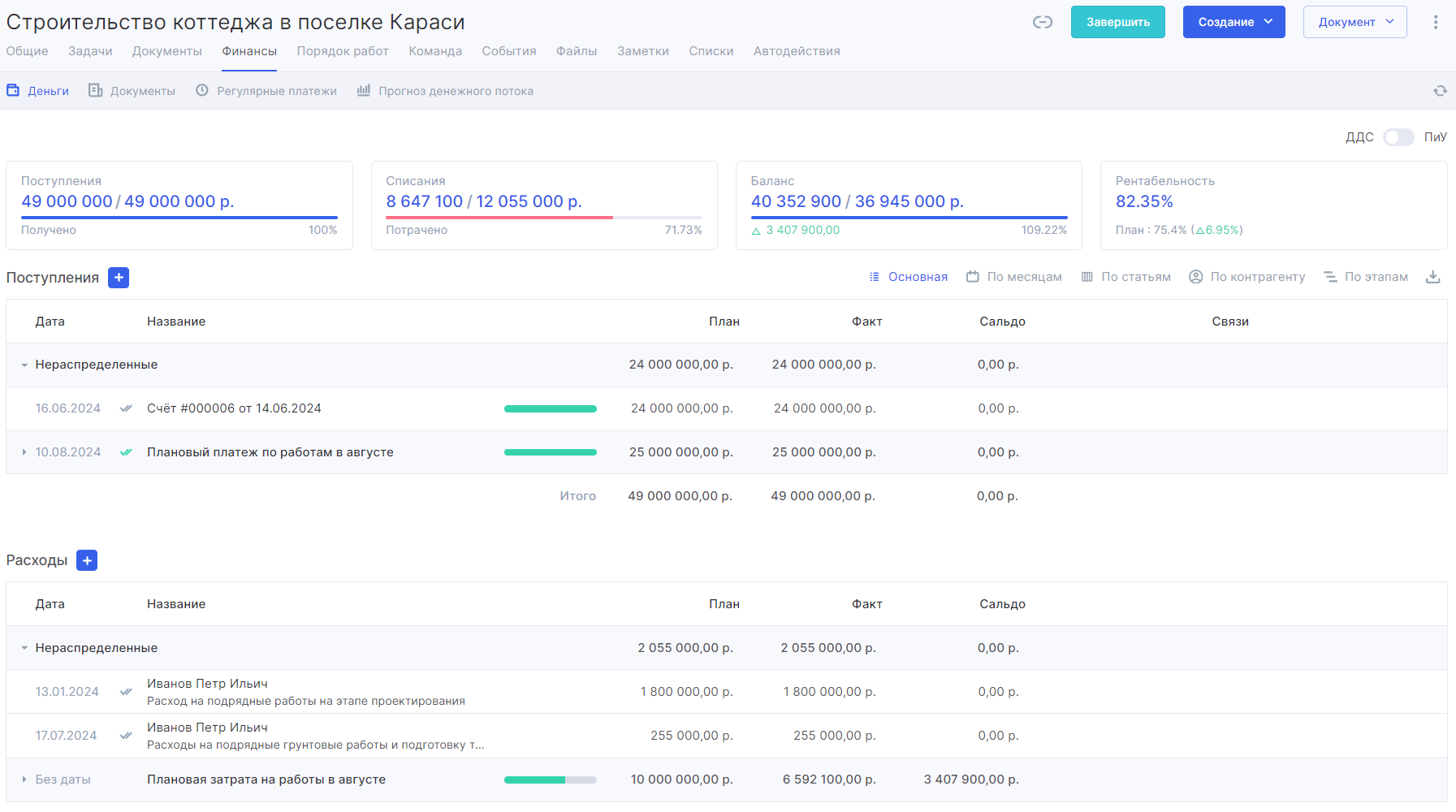Click checkmark status of 13.01.2024 expense
The image size is (1456, 812).
(126, 692)
